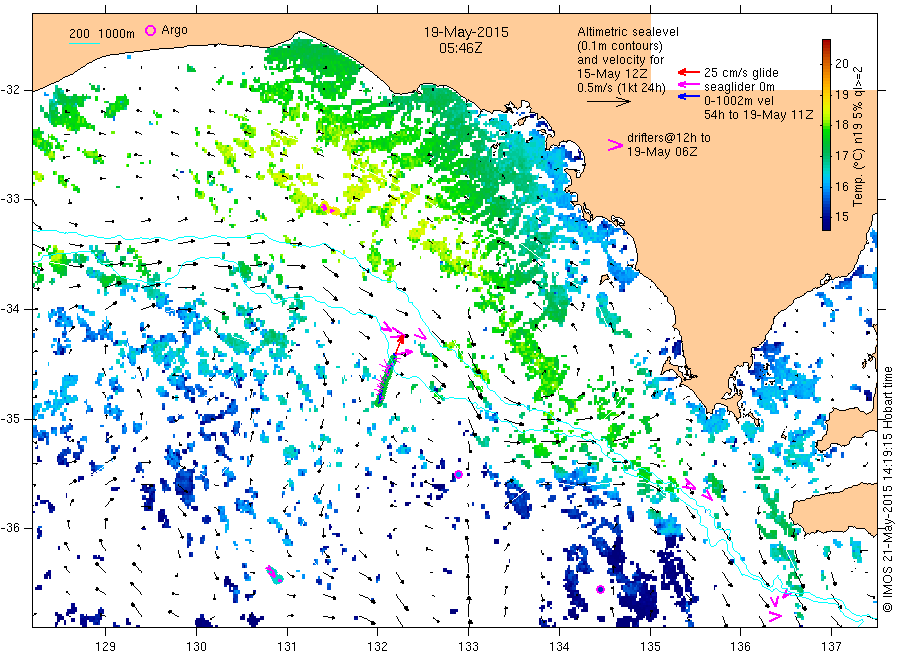Click the magenta marker near 131.4E 33S
This screenshot has height=660, width=900.
tap(325, 207)
